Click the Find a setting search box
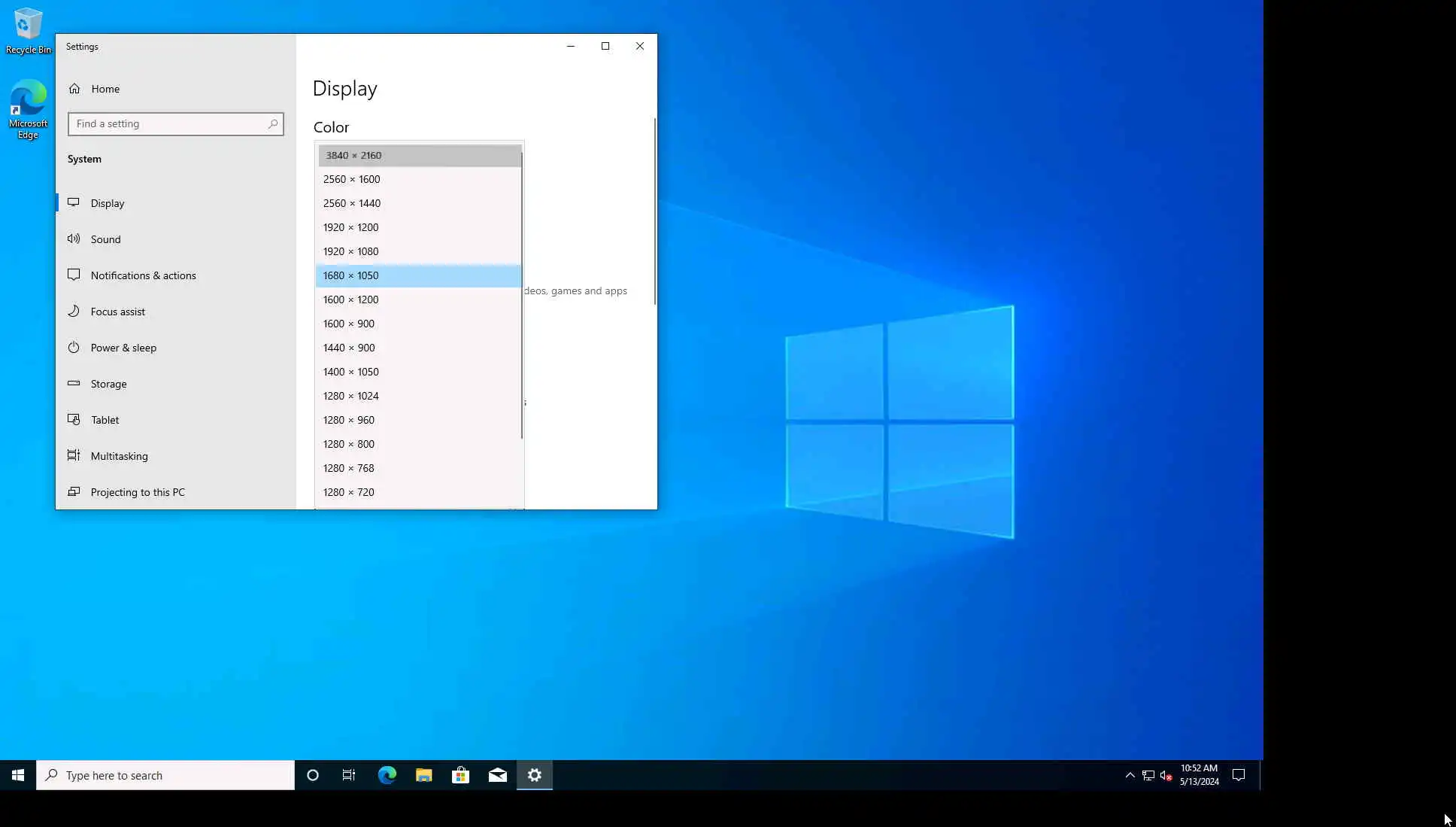The width and height of the screenshot is (1456, 827). pos(169,123)
